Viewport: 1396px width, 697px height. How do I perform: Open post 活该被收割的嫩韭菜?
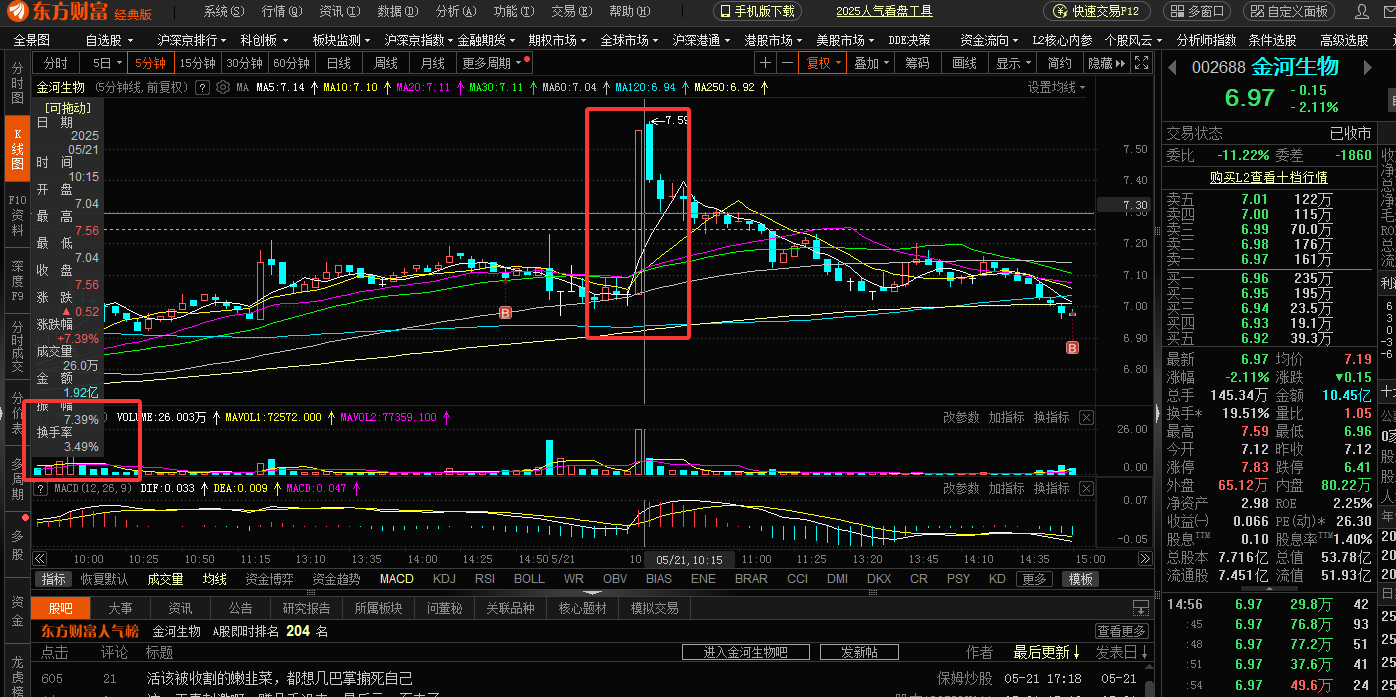tap(280, 679)
